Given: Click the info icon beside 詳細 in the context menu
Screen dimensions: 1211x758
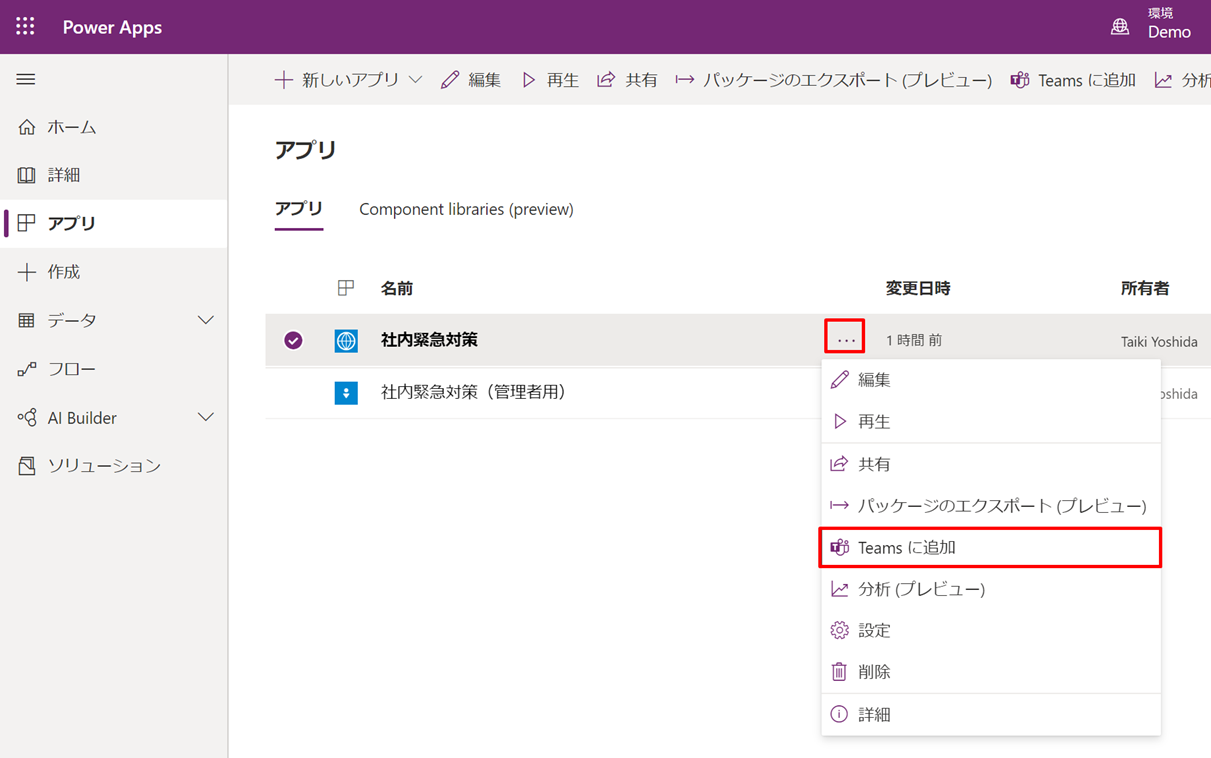Looking at the screenshot, I should [840, 714].
